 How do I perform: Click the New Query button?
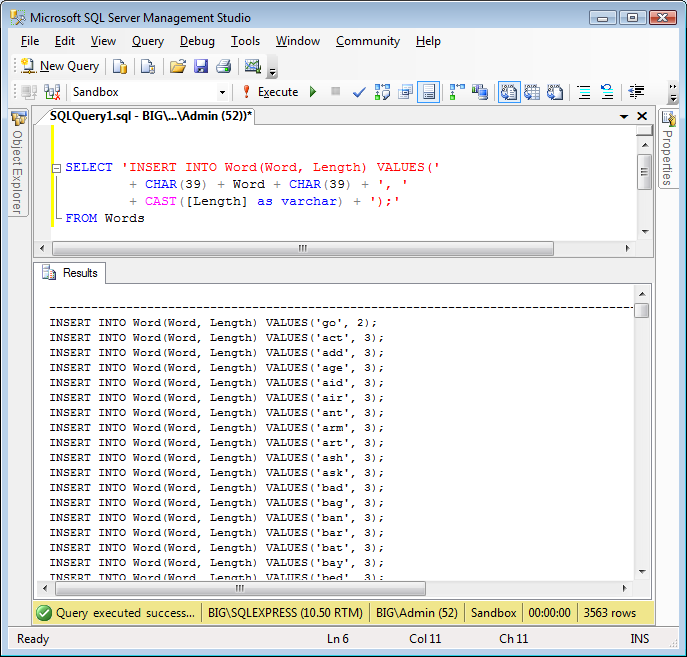pos(60,67)
